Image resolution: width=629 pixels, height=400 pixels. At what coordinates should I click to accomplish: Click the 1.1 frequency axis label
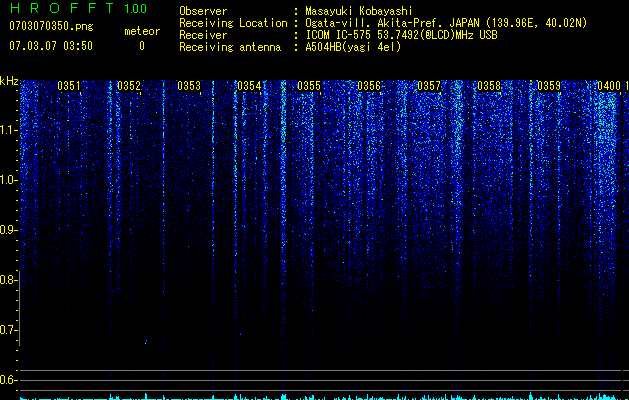coord(7,130)
